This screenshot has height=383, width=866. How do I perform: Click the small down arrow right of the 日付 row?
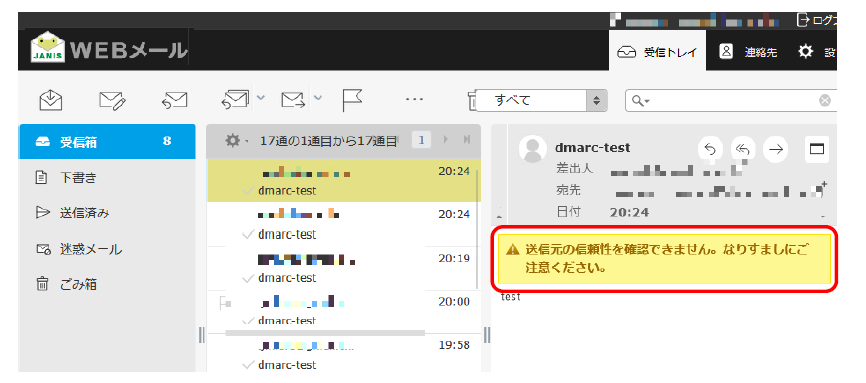[x=823, y=216]
